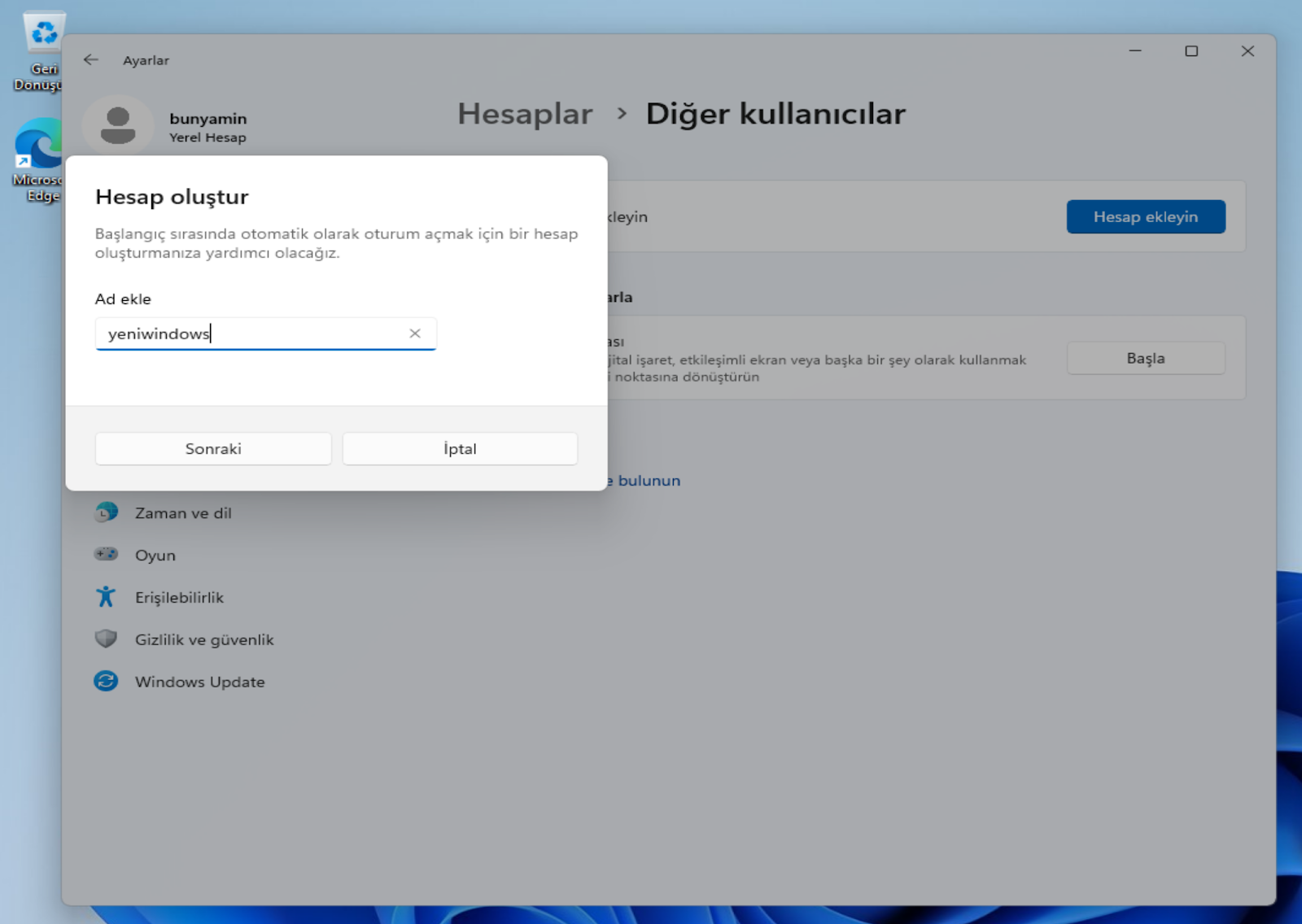The height and width of the screenshot is (924, 1302).
Task: Select the Oyun menu entry
Action: coord(155,556)
